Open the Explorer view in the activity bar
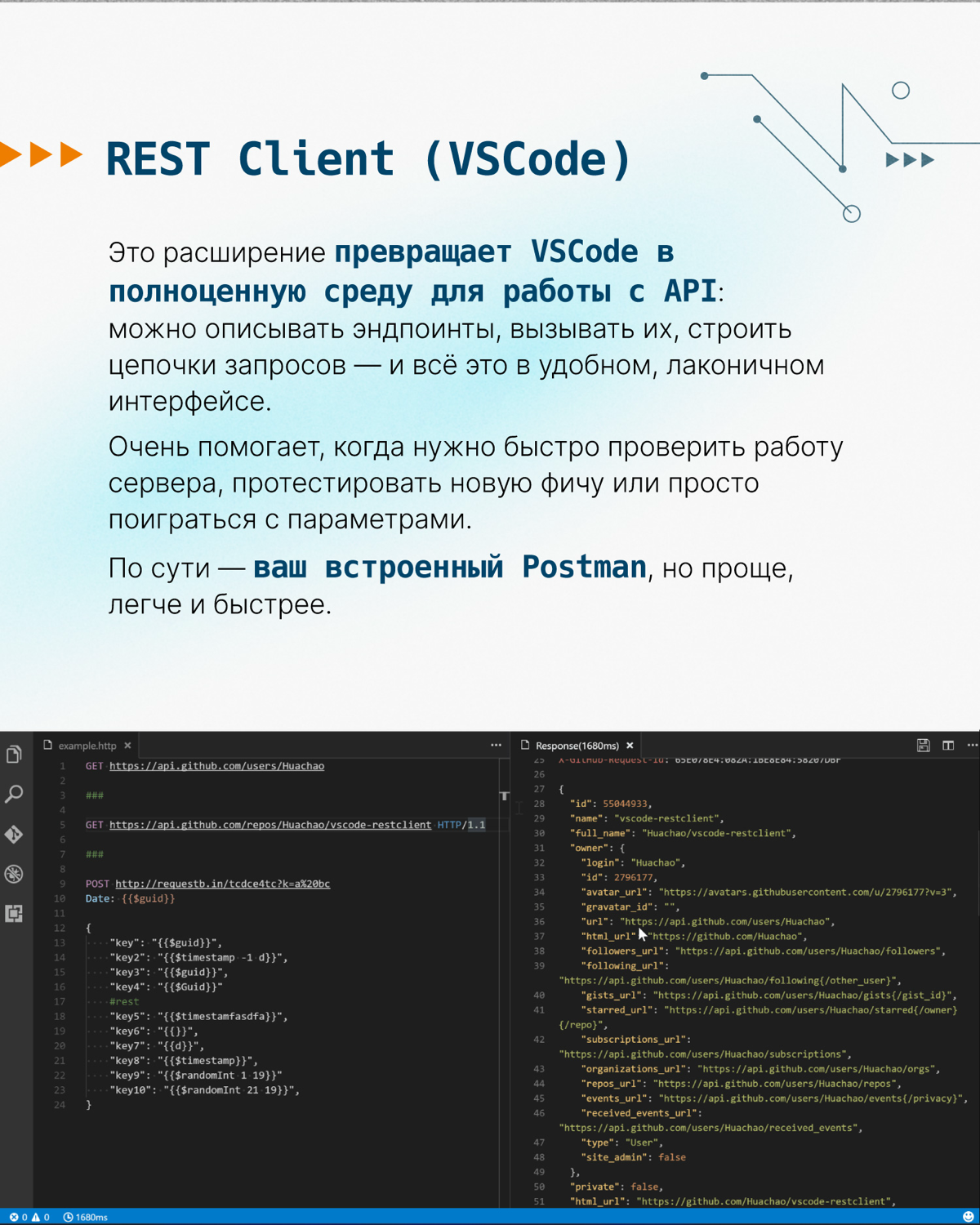 13,755
